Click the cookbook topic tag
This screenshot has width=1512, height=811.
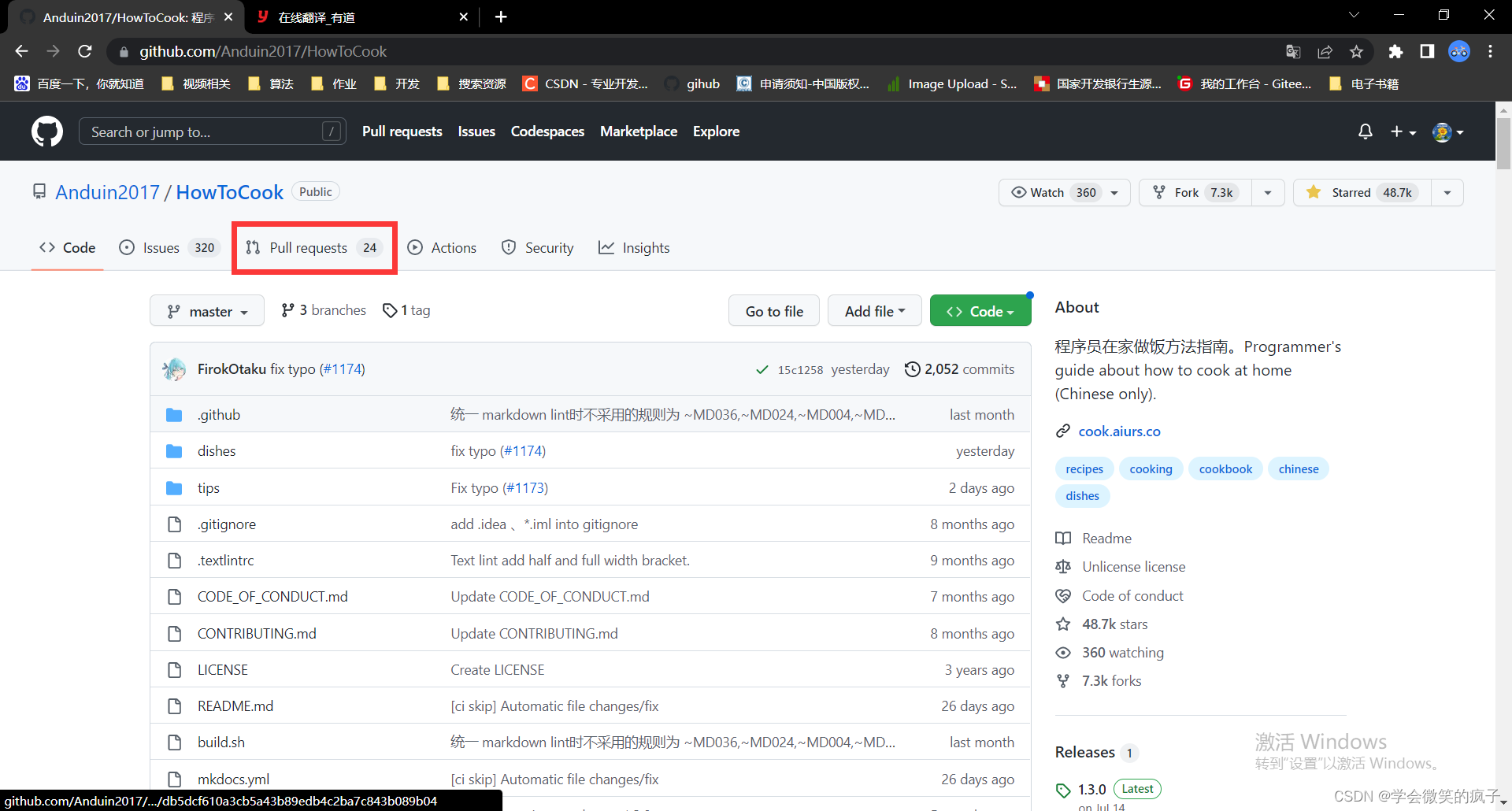[1225, 468]
